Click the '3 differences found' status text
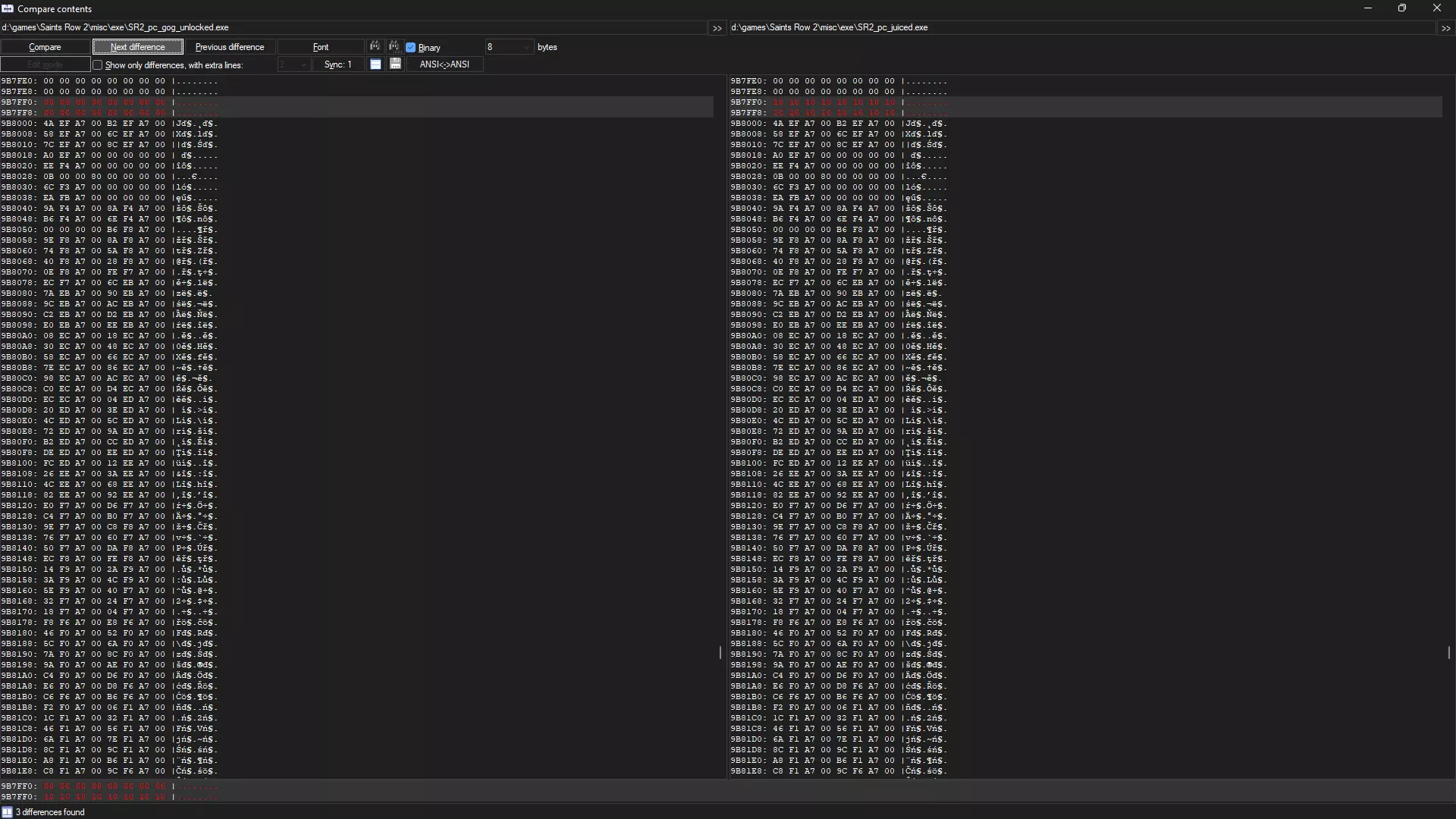The width and height of the screenshot is (1456, 819). (x=50, y=812)
